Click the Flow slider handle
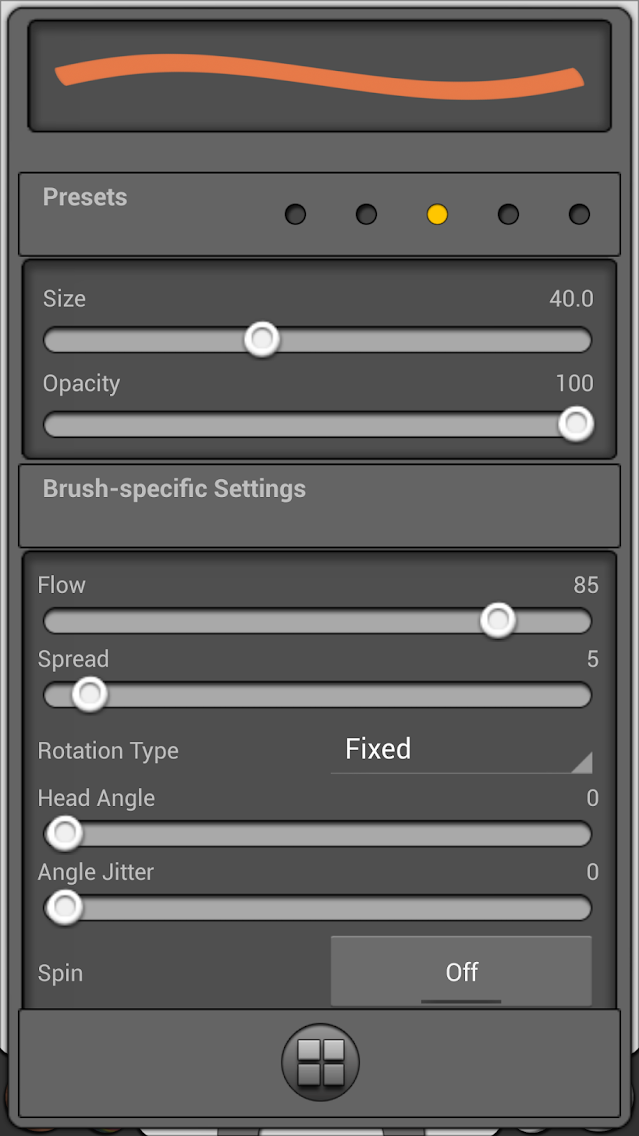Viewport: 639px width, 1136px height. click(497, 621)
